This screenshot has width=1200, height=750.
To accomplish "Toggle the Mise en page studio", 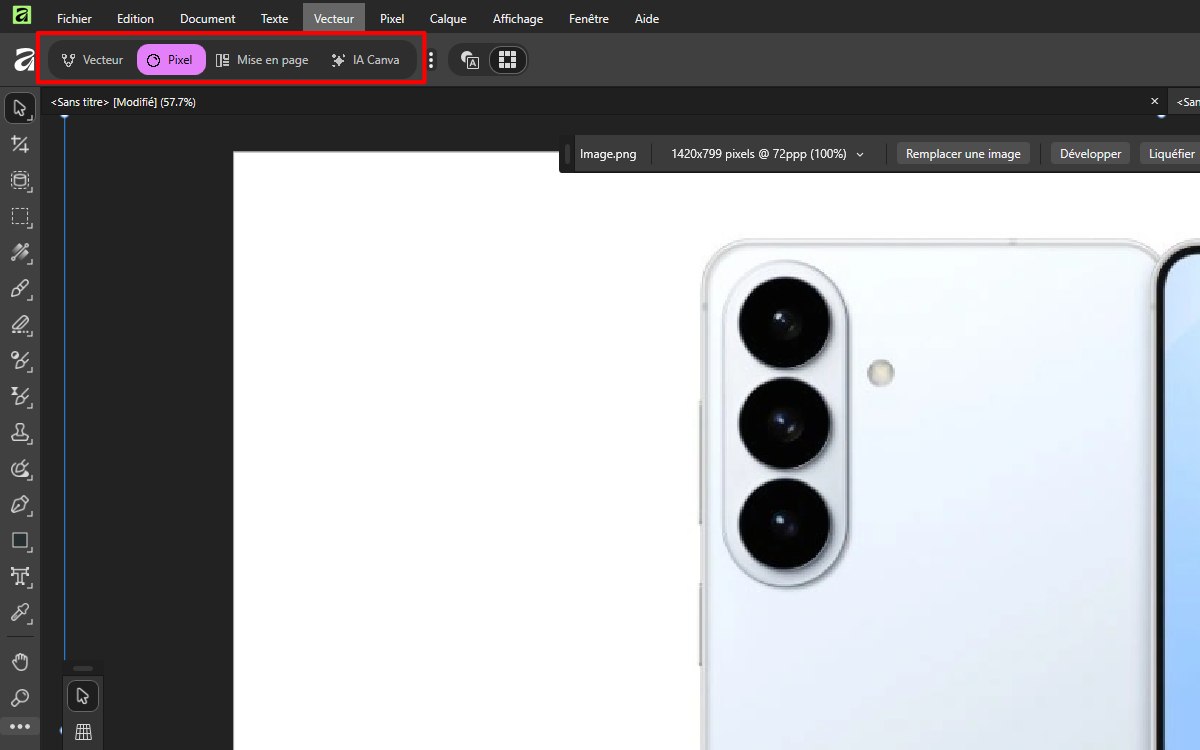I will (262, 60).
